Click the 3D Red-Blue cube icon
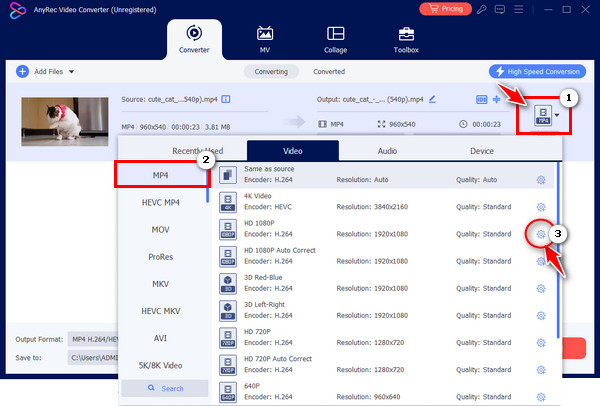 click(228, 284)
